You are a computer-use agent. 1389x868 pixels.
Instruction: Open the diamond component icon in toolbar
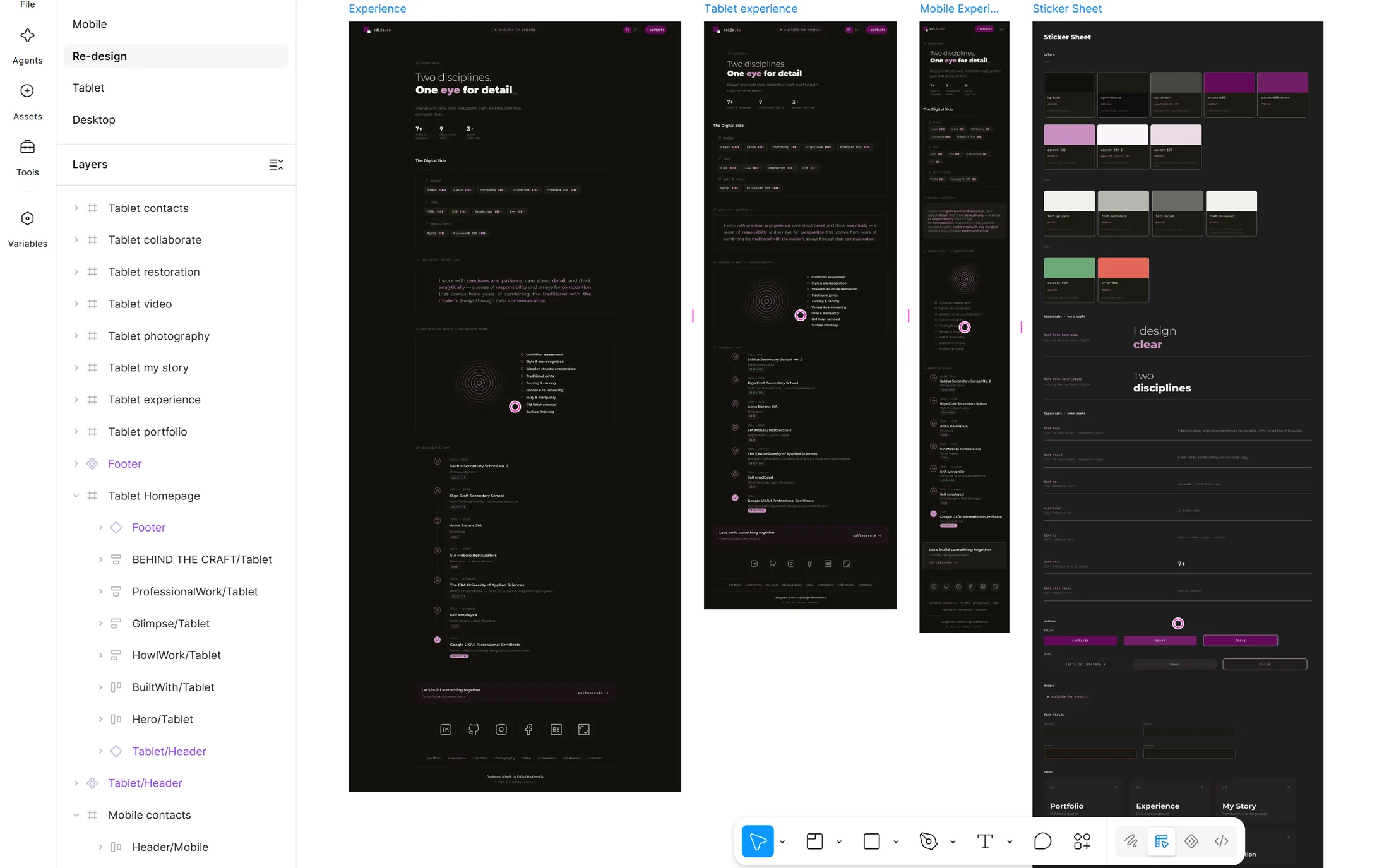[x=1191, y=841]
